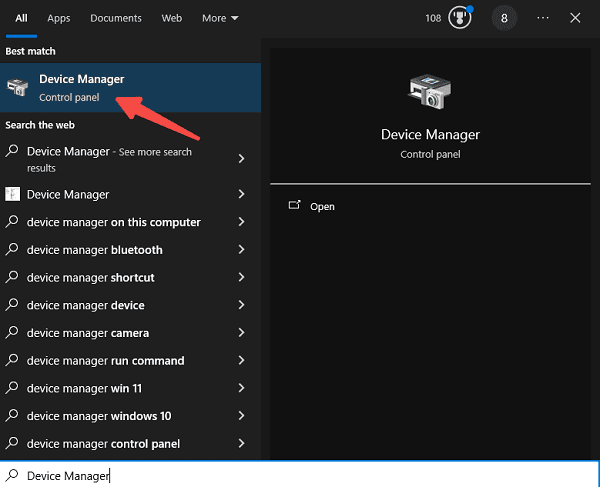Select 'device manager windows 10' suggestion
The height and width of the screenshot is (487, 600).
coord(99,416)
